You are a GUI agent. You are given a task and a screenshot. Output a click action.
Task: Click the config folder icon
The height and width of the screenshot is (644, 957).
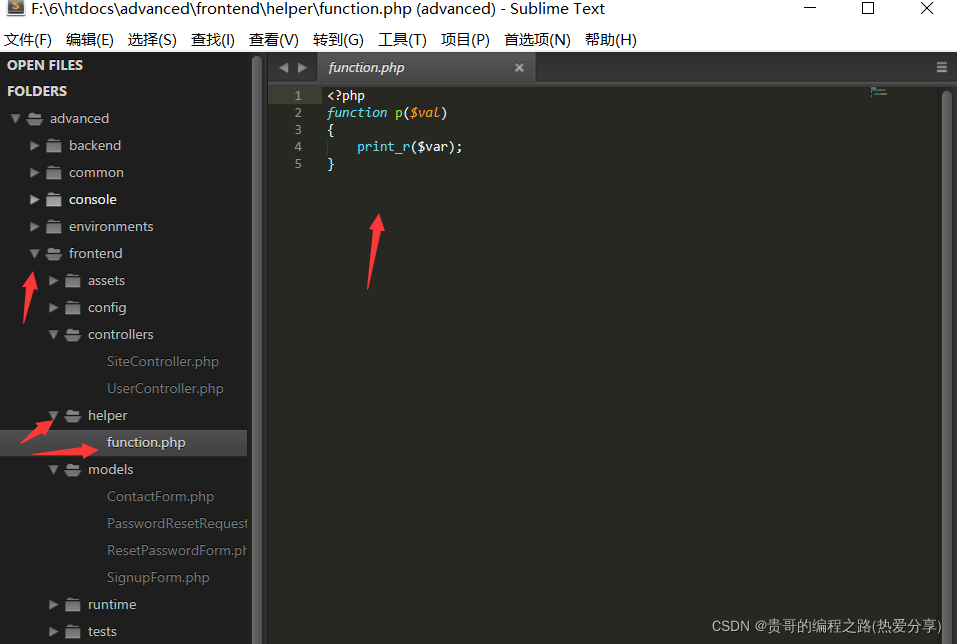pos(73,308)
